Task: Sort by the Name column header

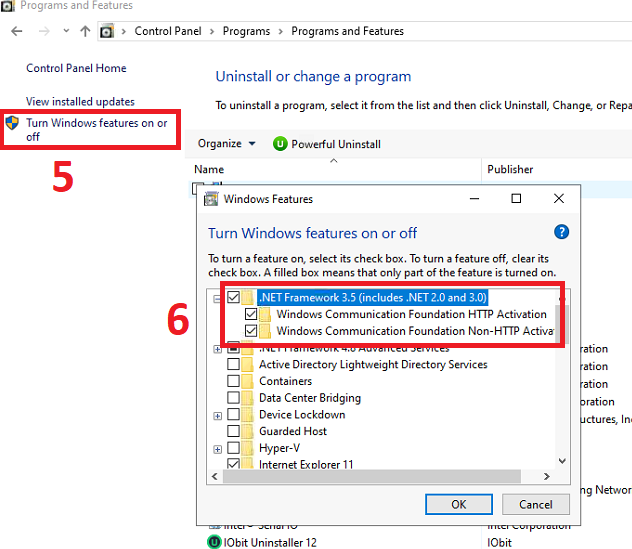Action: [x=209, y=169]
